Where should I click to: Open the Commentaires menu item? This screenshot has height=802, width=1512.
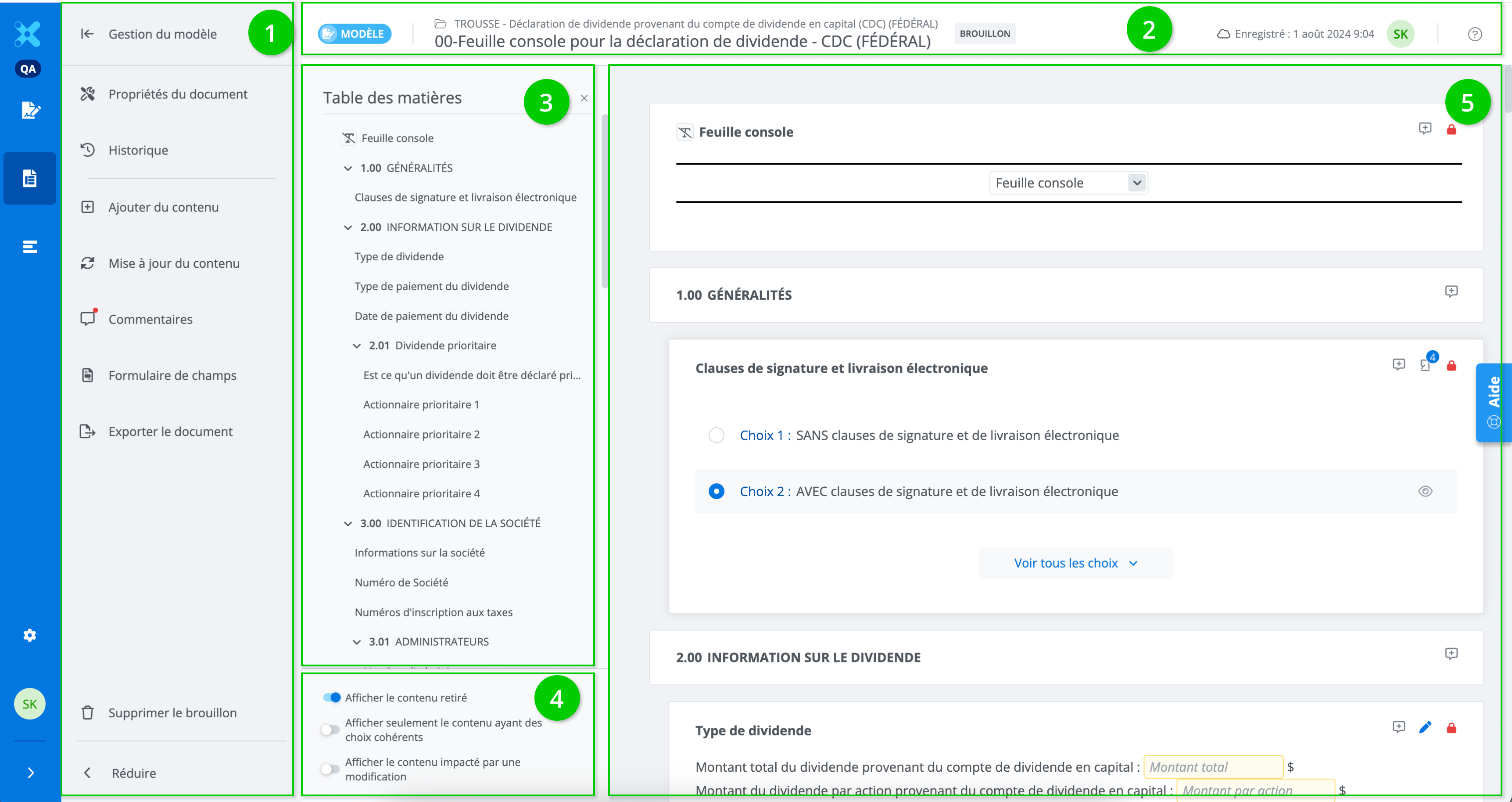pyautogui.click(x=150, y=320)
